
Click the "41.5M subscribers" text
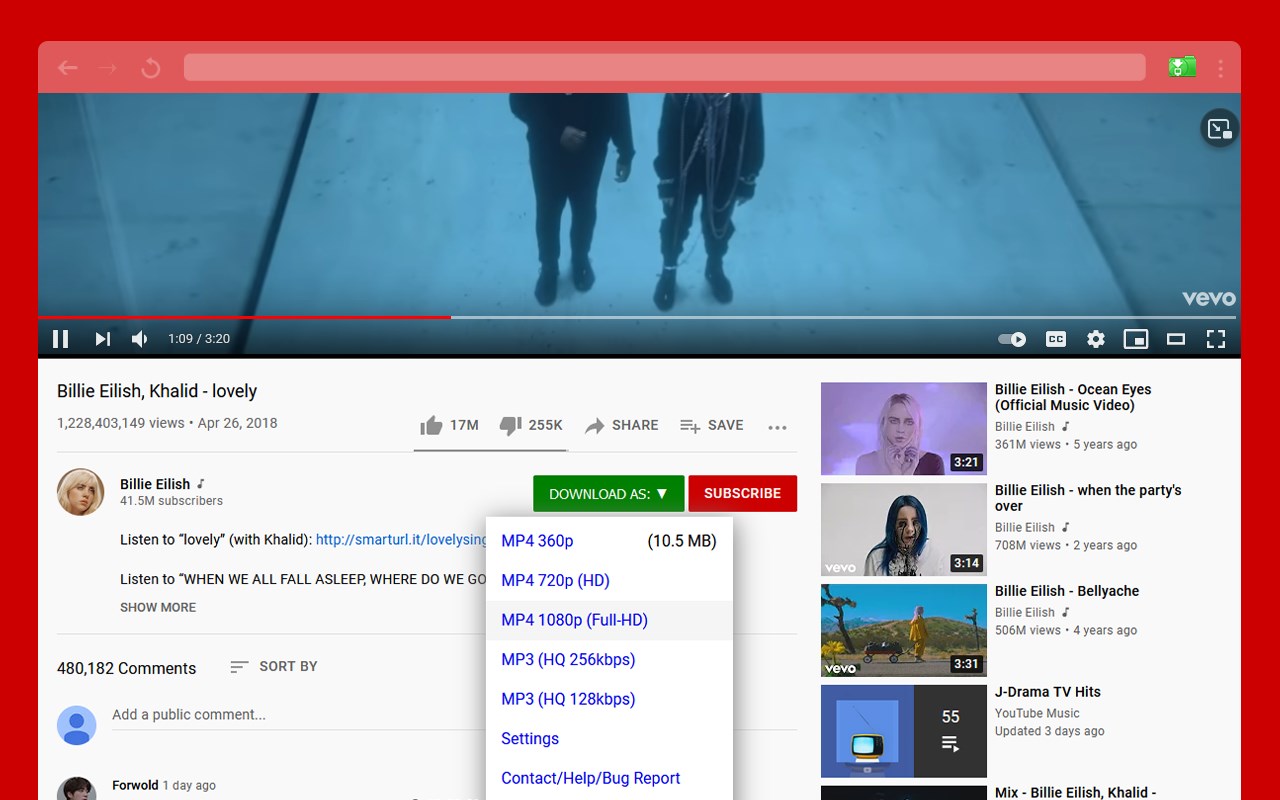[x=171, y=501]
